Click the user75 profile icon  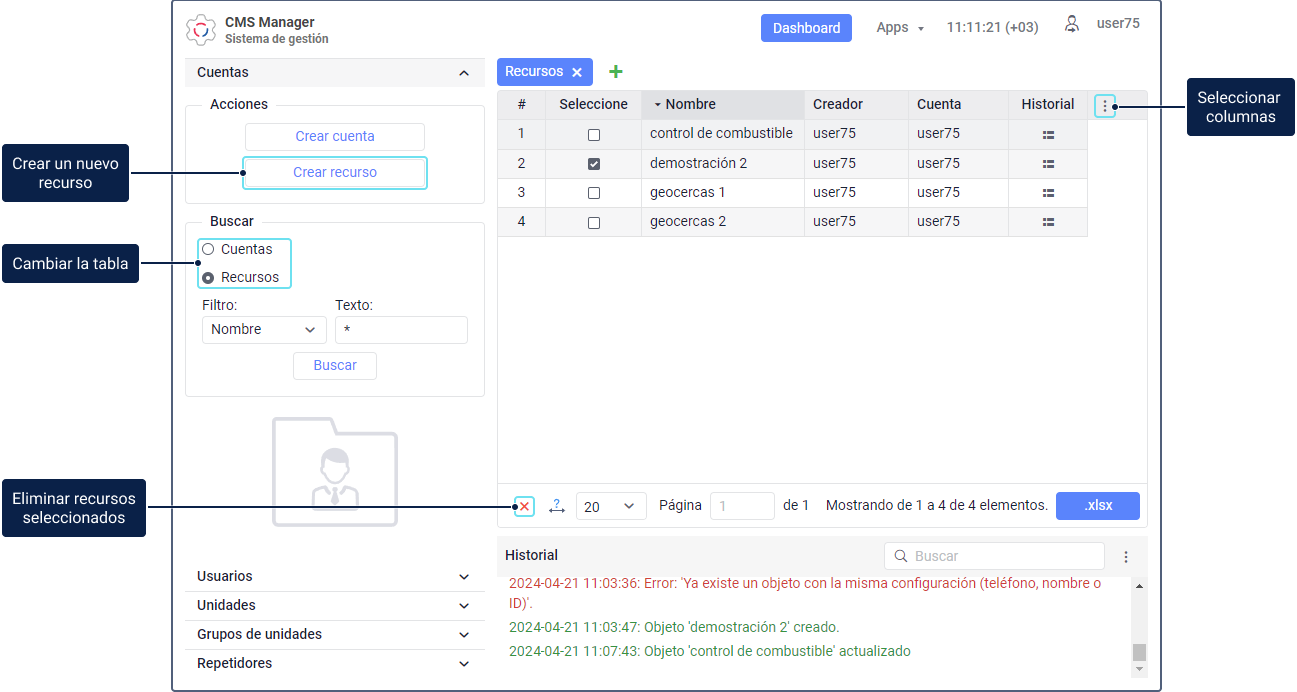tap(1072, 24)
